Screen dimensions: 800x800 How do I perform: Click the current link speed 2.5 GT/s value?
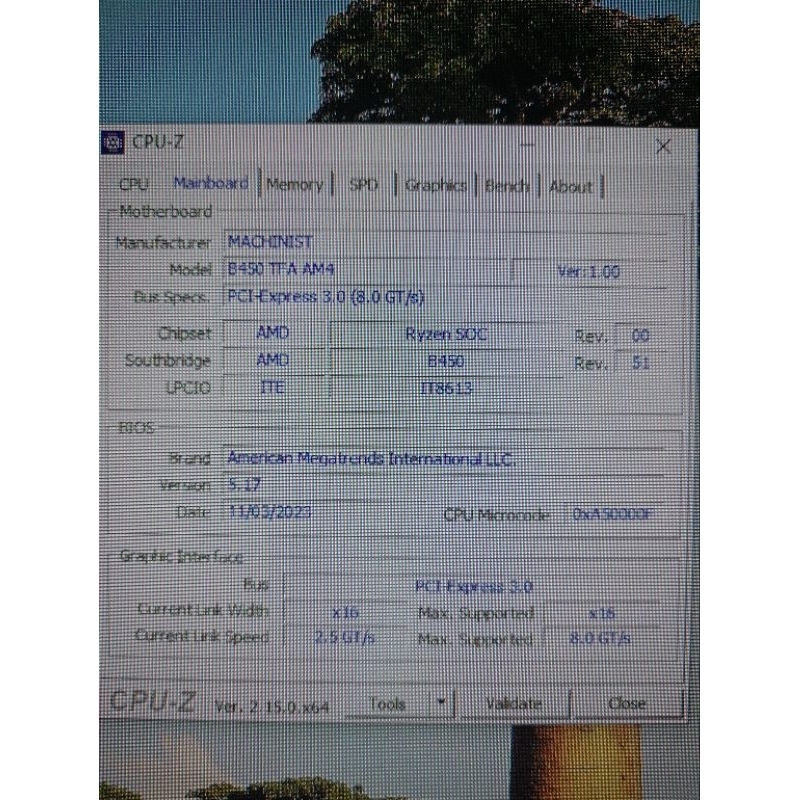[345, 637]
